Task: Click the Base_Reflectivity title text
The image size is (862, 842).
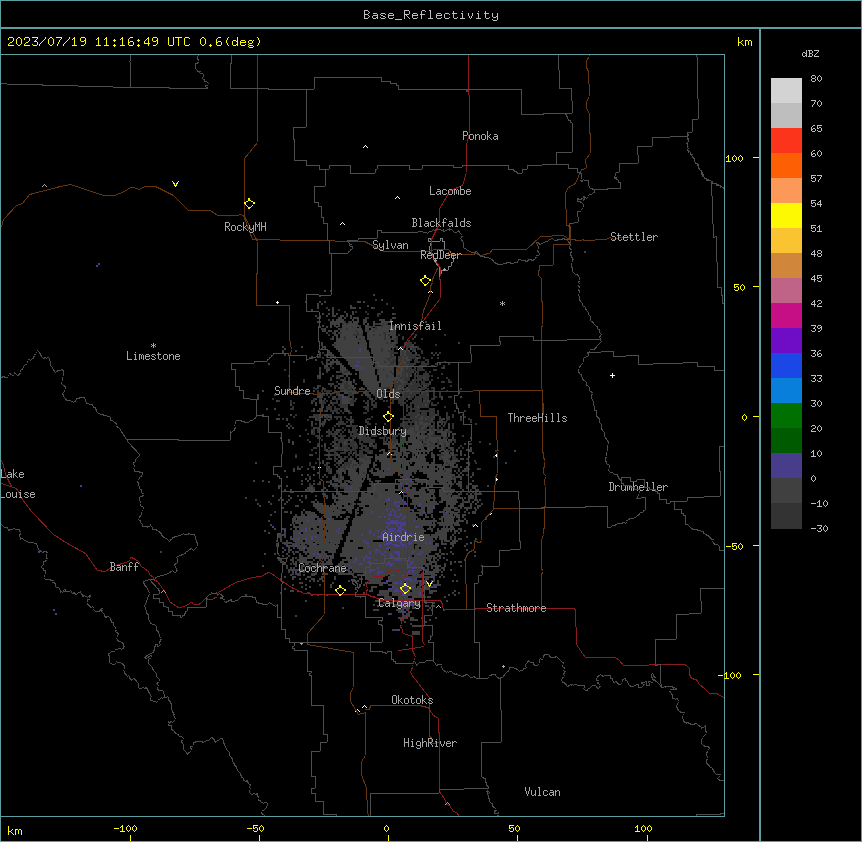Action: pyautogui.click(x=430, y=15)
